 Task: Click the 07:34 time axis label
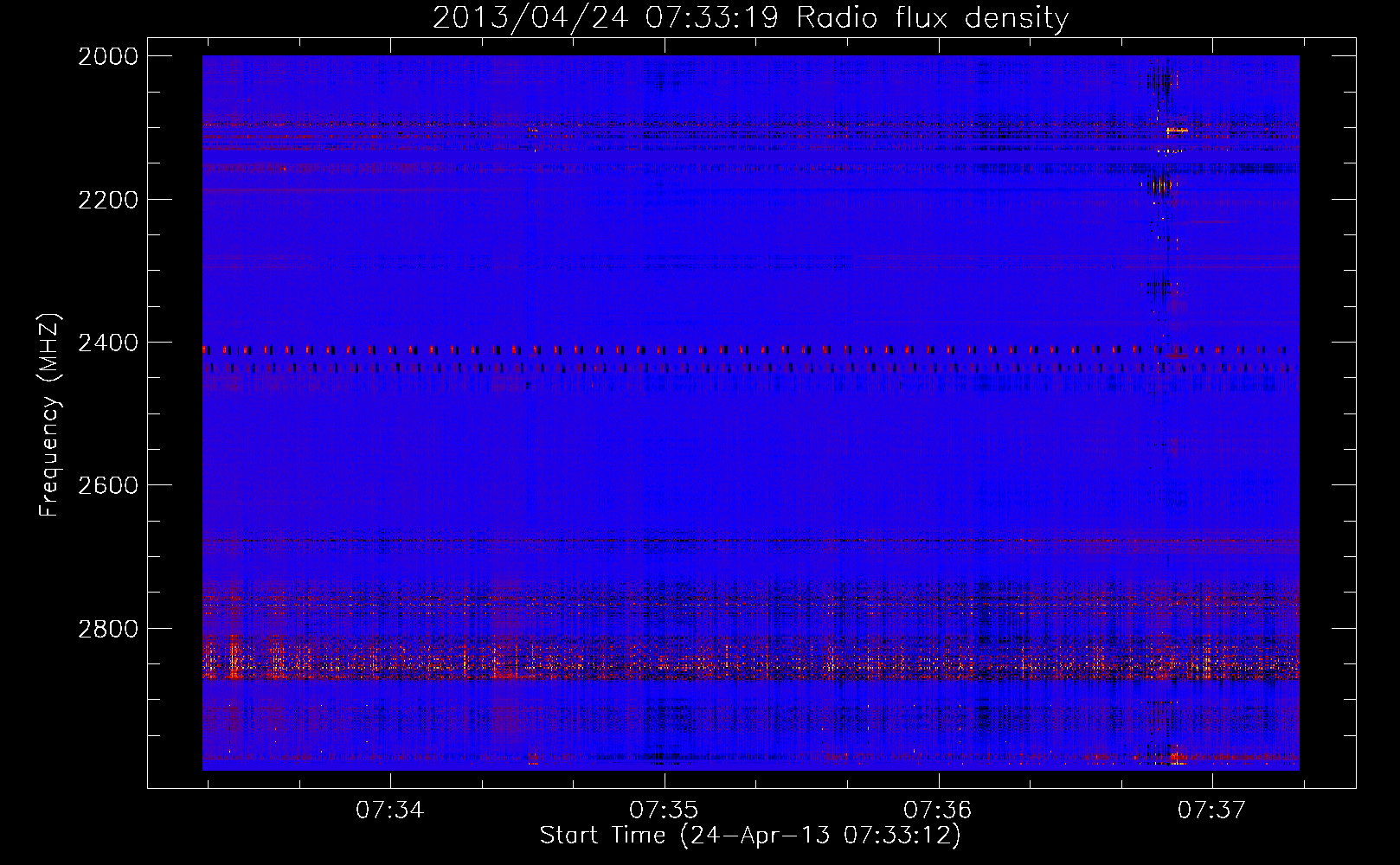(x=390, y=810)
